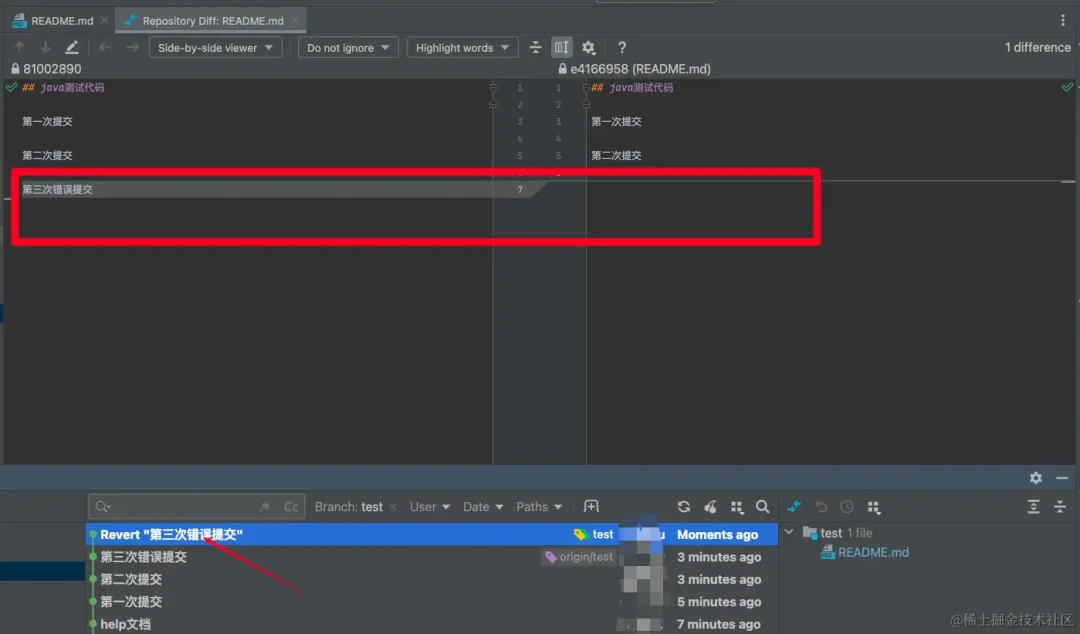This screenshot has height=634, width=1080.
Task: Close the README.md editor tab
Action: [x=104, y=21]
